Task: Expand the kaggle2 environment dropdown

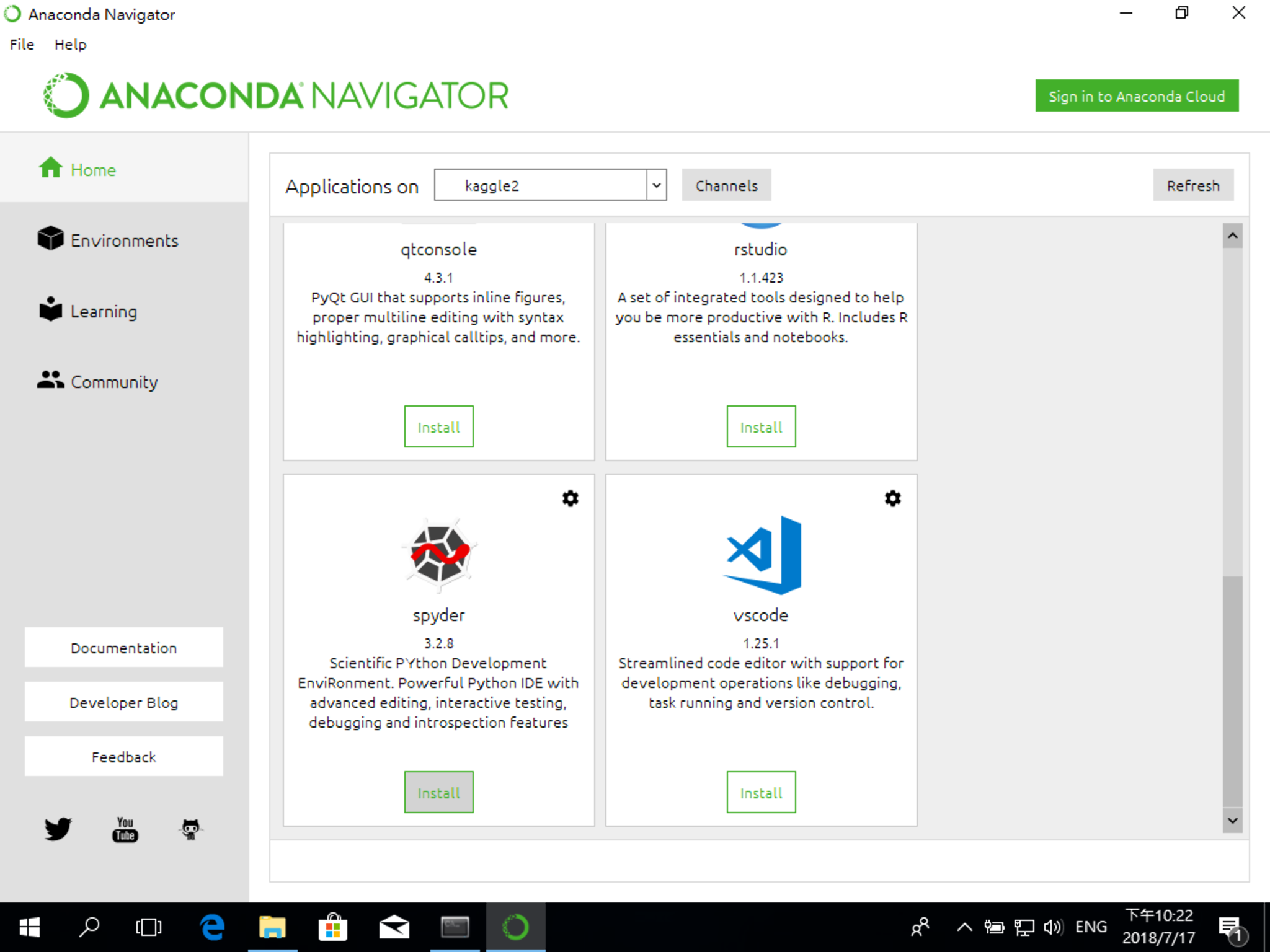Action: (x=656, y=185)
